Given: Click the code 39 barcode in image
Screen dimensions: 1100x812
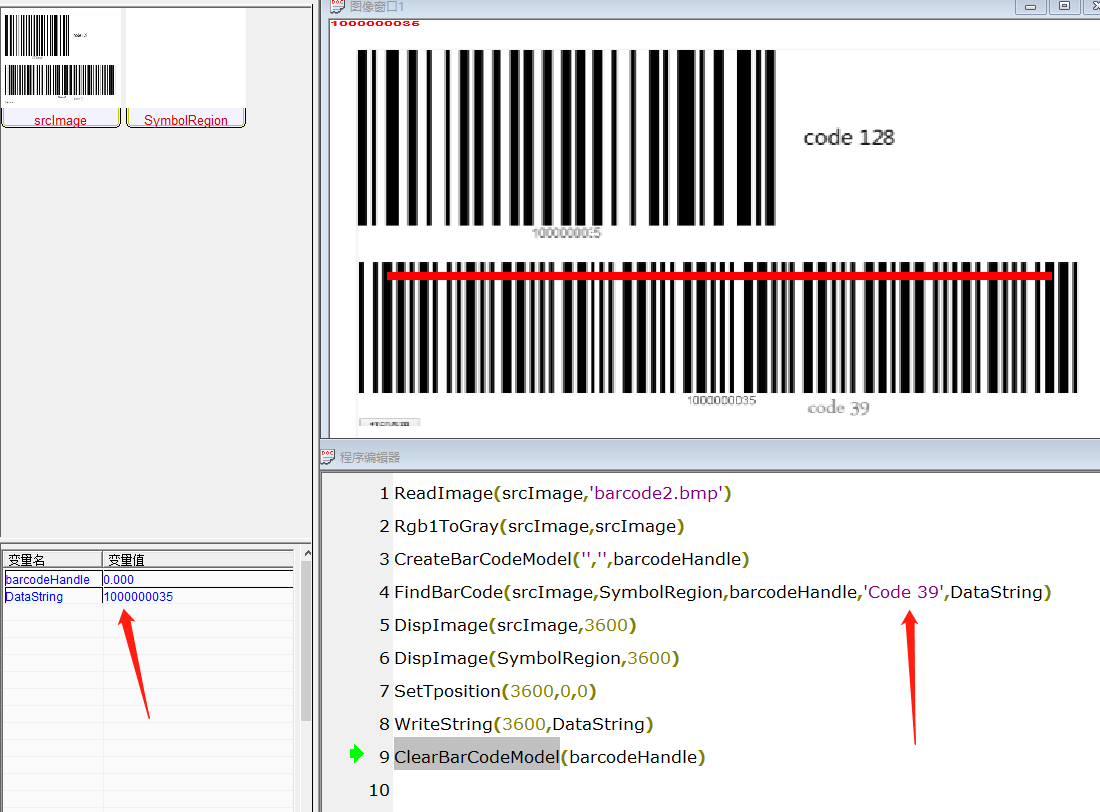Looking at the screenshot, I should [x=718, y=327].
